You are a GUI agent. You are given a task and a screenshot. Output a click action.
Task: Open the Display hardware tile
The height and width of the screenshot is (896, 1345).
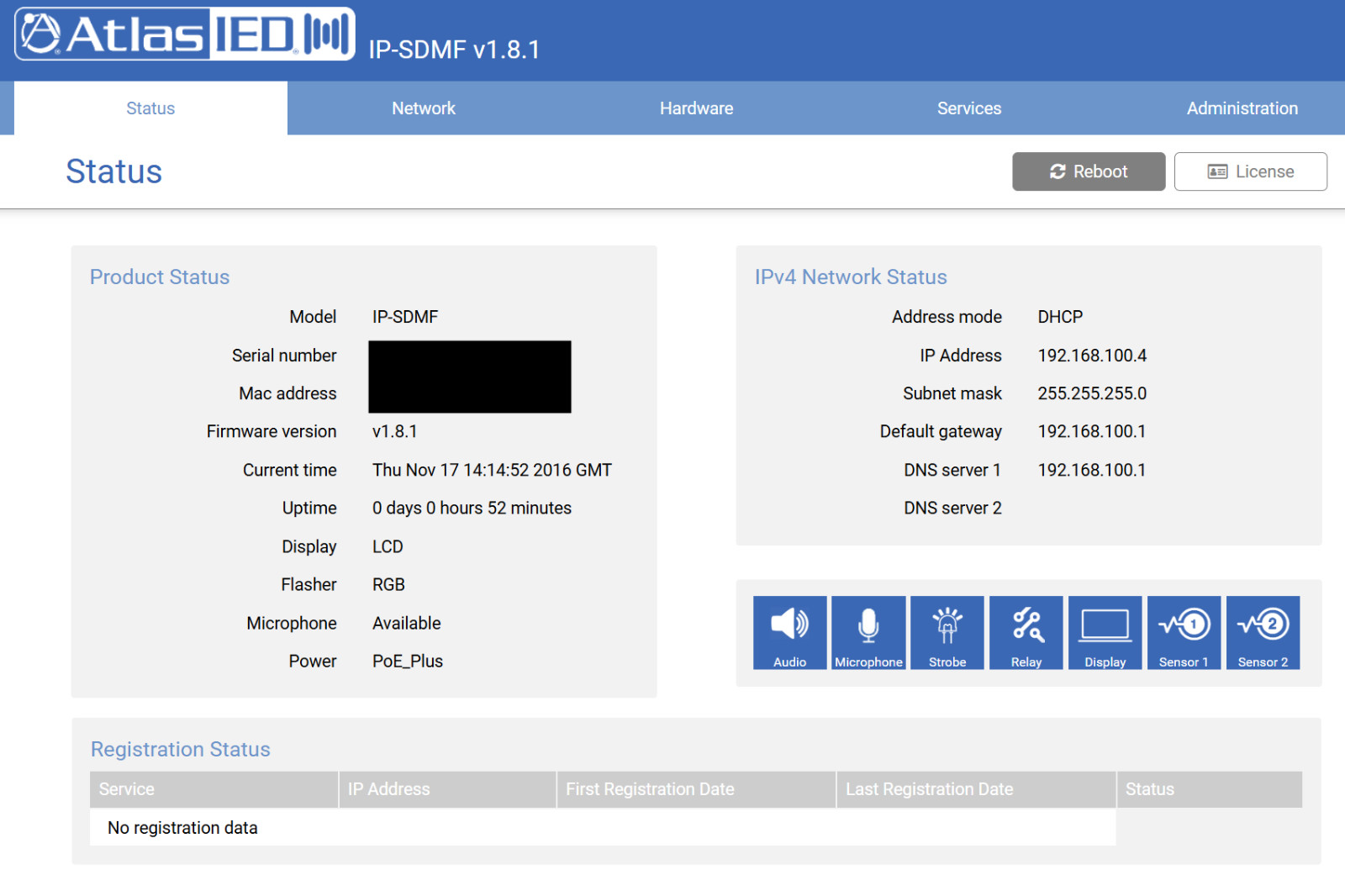pyautogui.click(x=1105, y=633)
